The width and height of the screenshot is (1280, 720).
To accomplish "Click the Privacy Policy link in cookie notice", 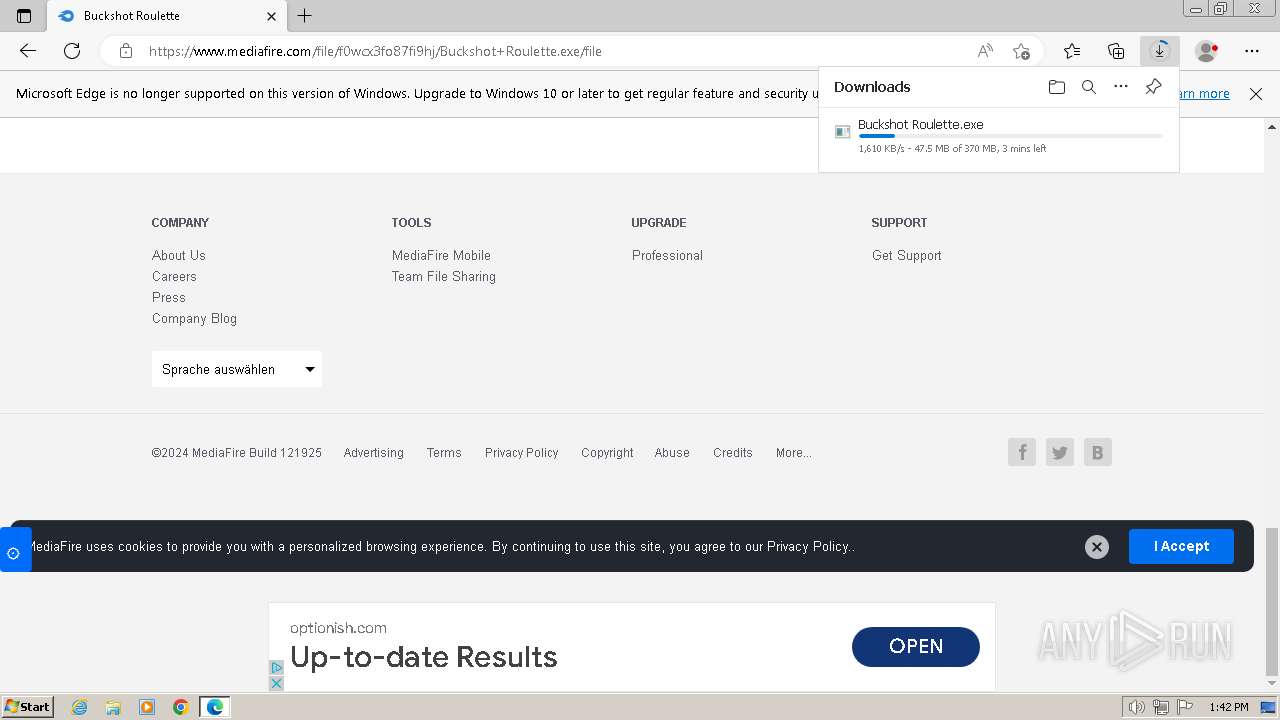I will pos(808,547).
